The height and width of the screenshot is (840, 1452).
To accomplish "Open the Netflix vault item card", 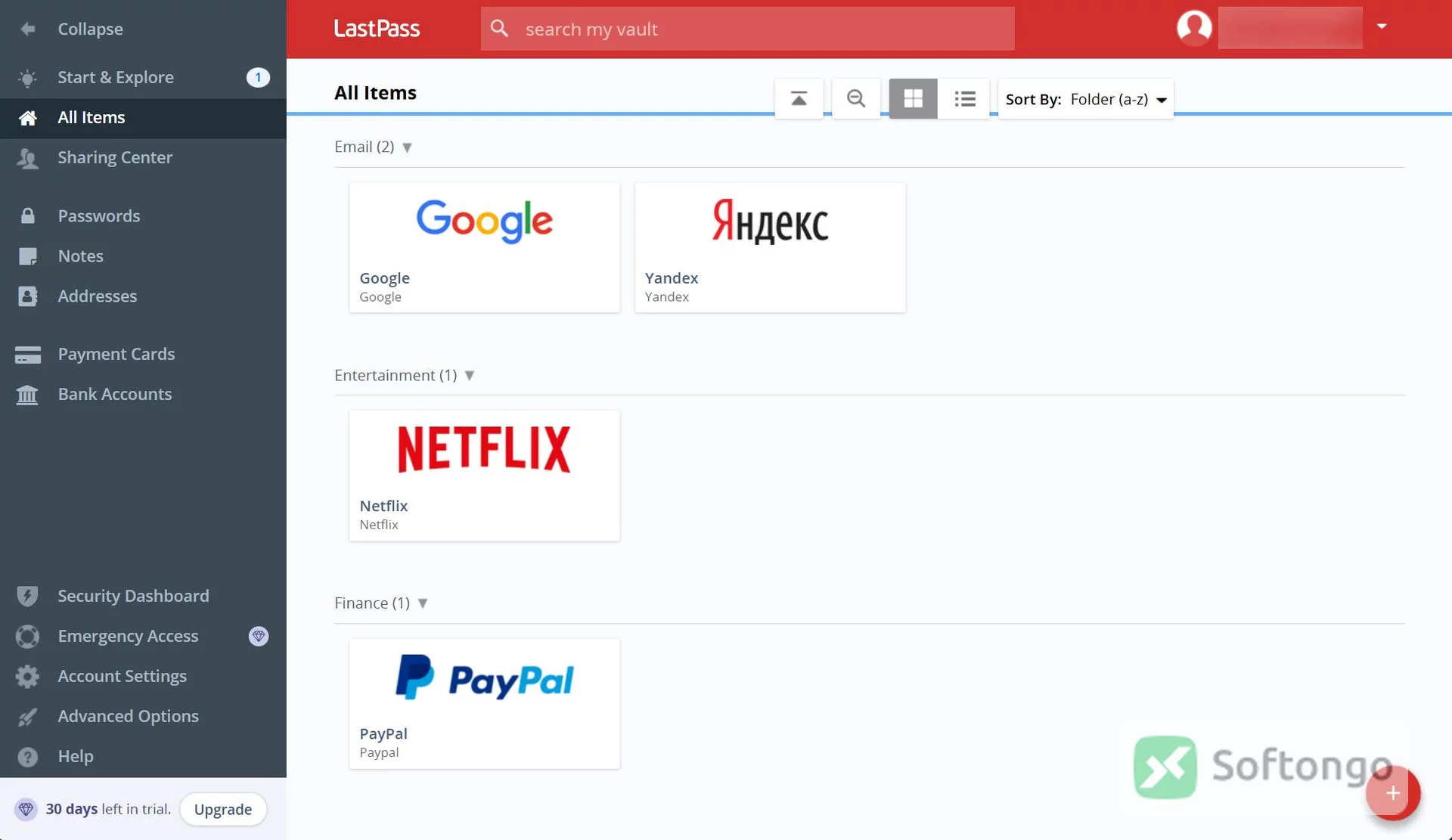I will (484, 476).
